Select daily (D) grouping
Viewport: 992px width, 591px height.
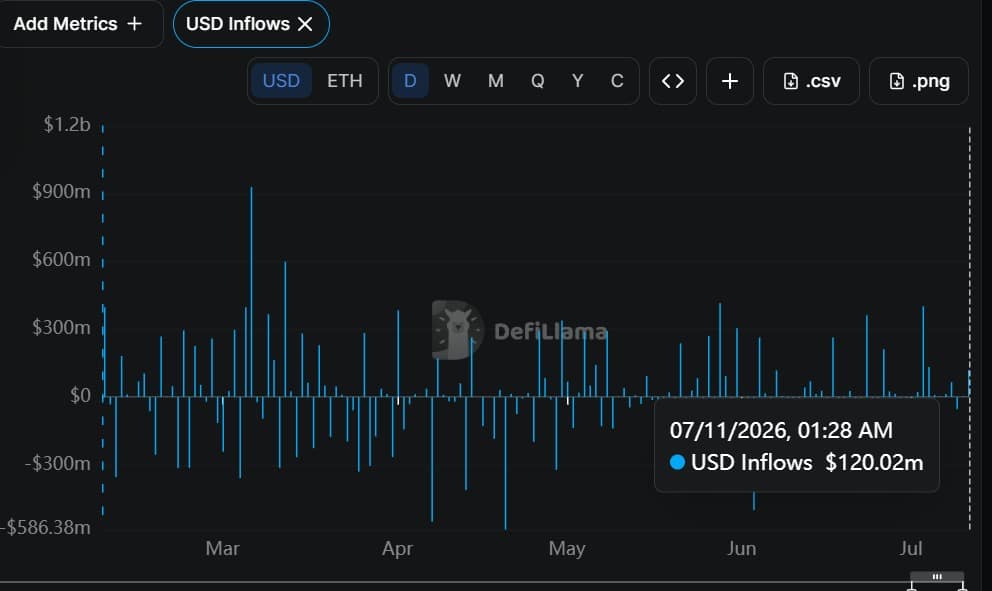[x=410, y=81]
